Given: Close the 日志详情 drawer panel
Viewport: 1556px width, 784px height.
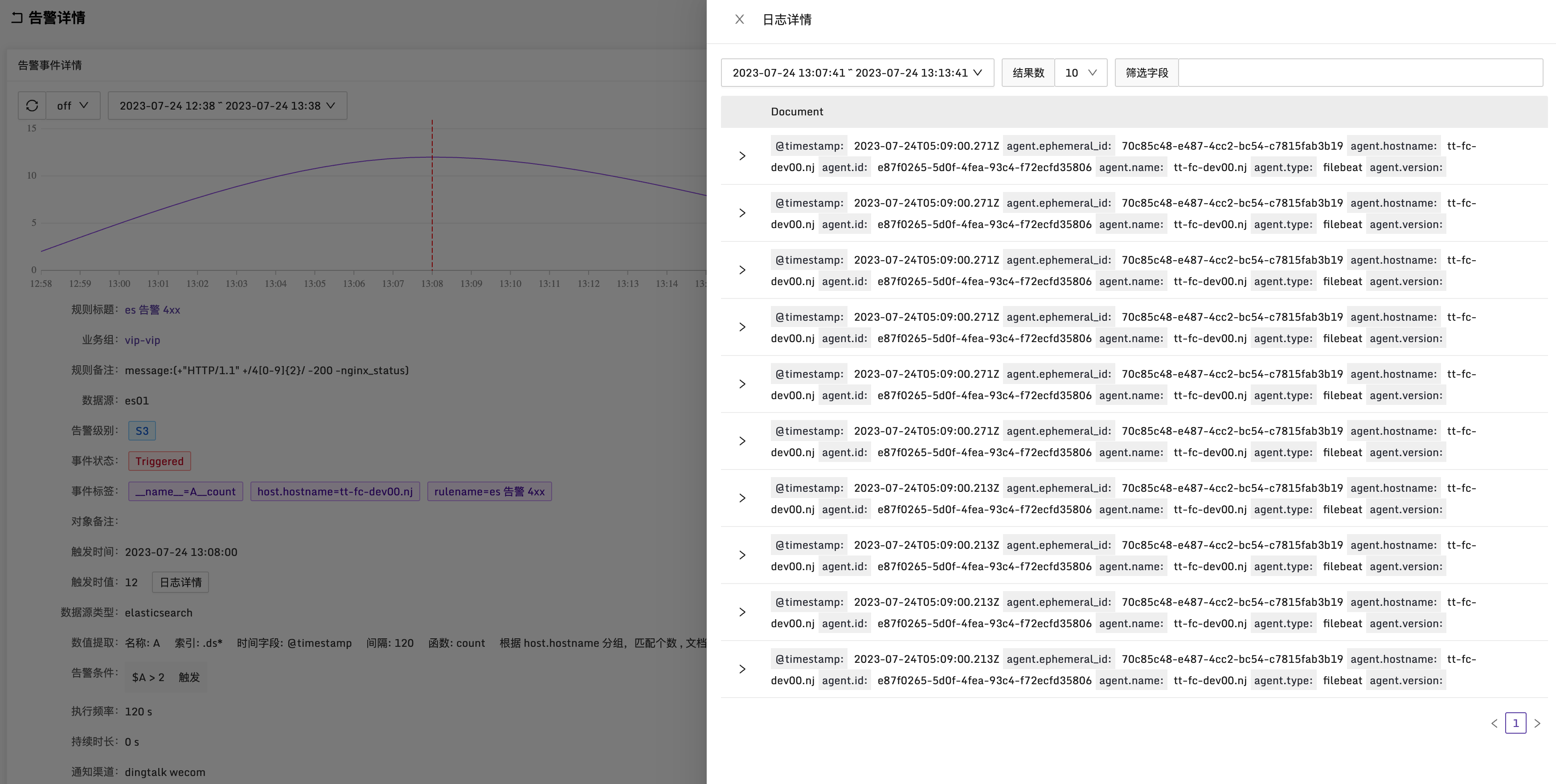Looking at the screenshot, I should pyautogui.click(x=739, y=19).
